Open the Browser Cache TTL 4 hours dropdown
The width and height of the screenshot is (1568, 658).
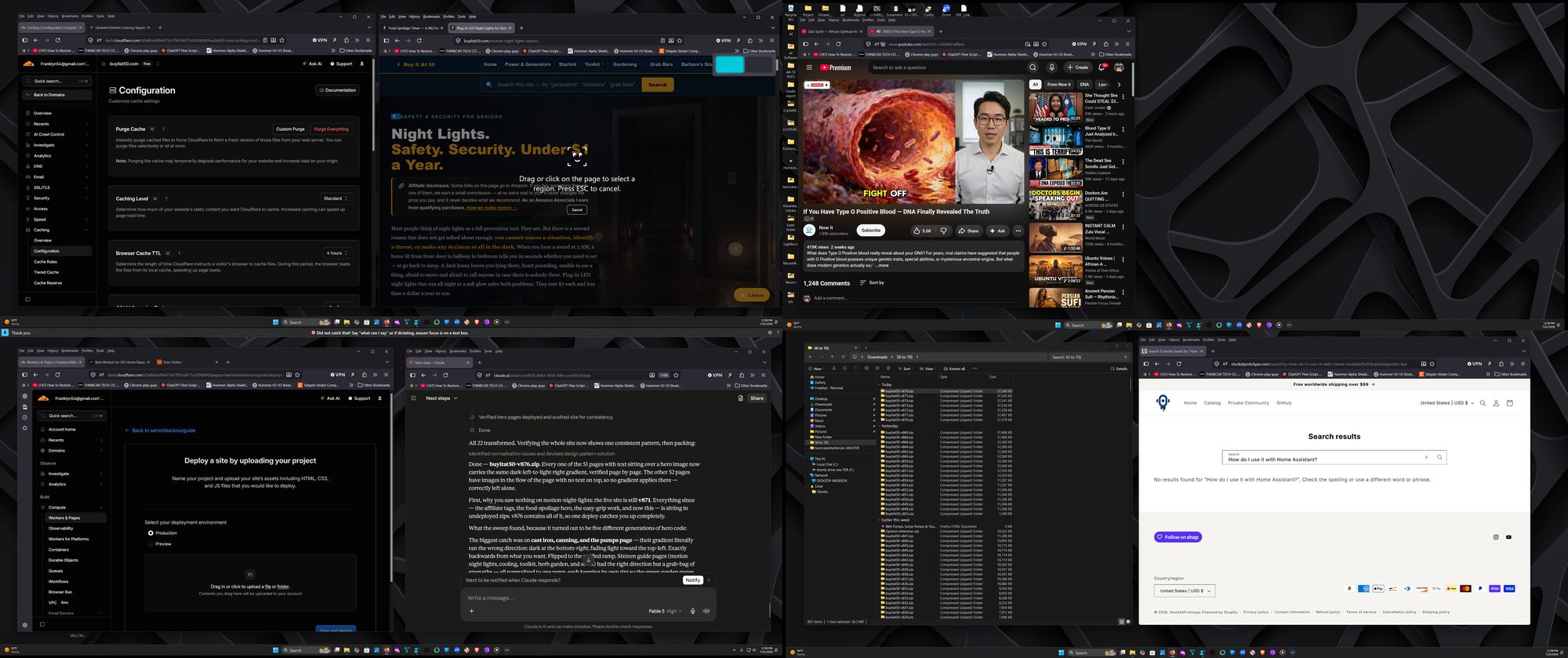[x=337, y=253]
